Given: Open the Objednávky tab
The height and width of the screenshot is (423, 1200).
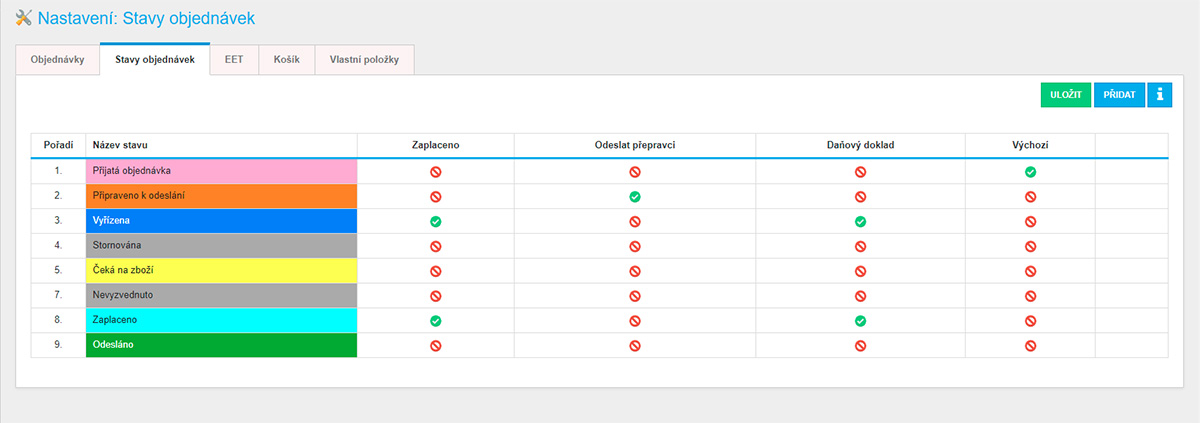Looking at the screenshot, I should (58, 60).
